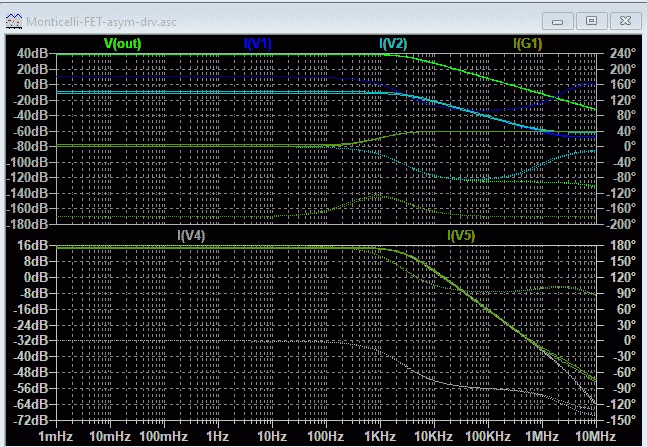Image resolution: width=647 pixels, height=447 pixels.
Task: Click the 120° label on upper right axis
Action: point(623,100)
